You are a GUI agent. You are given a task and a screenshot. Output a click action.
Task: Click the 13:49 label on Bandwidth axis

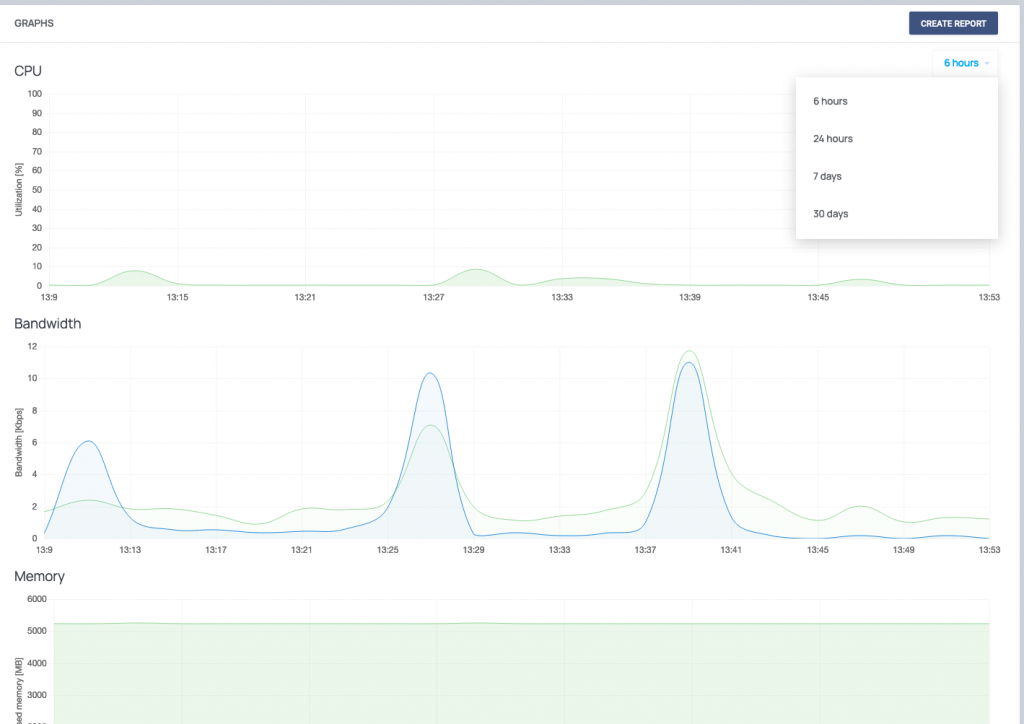tap(904, 550)
